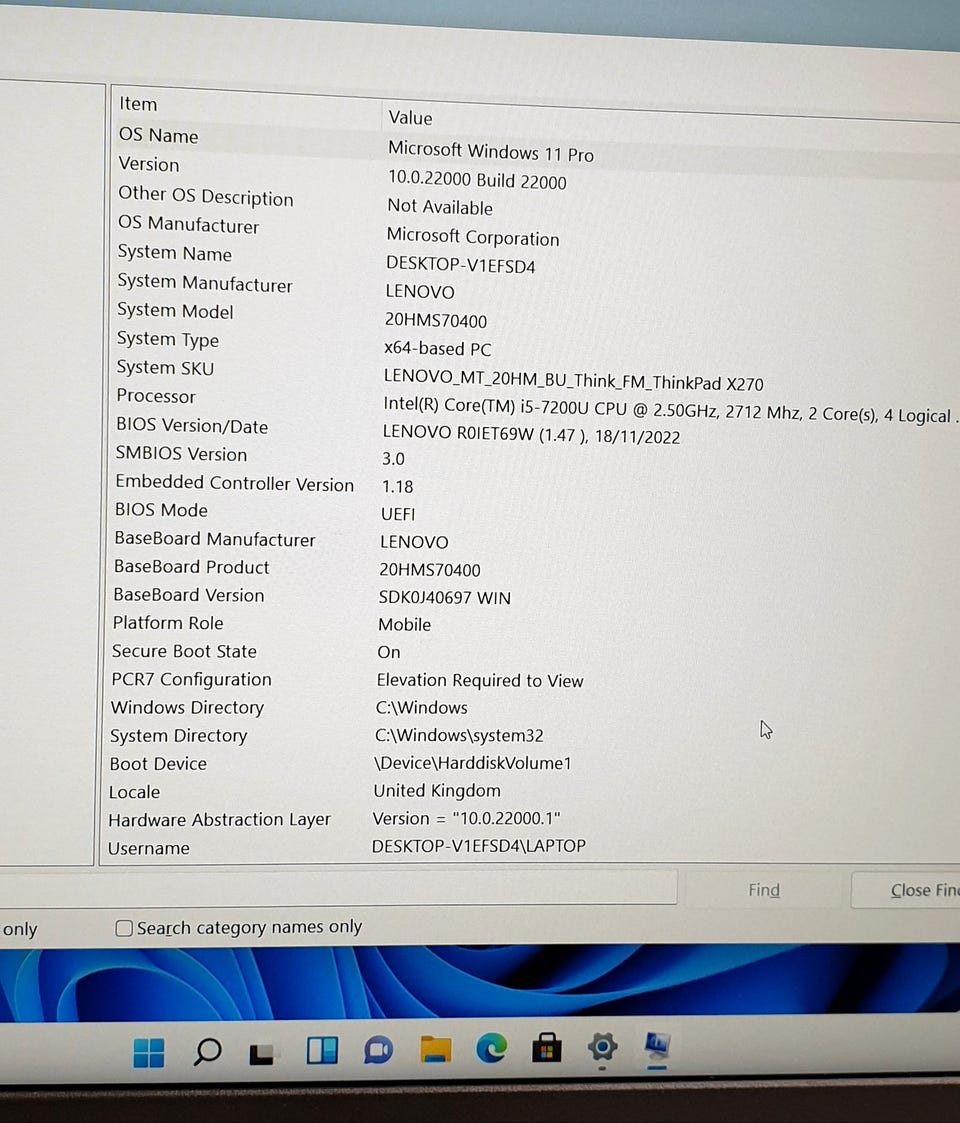Viewport: 960px width, 1123px height.
Task: Click the x64-based PC value
Action: pyautogui.click(x=438, y=349)
